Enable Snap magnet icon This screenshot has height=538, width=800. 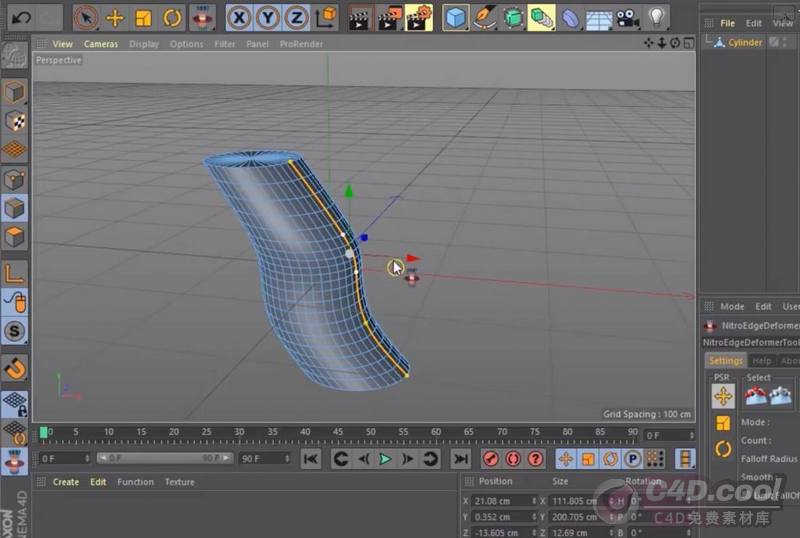pyautogui.click(x=14, y=368)
